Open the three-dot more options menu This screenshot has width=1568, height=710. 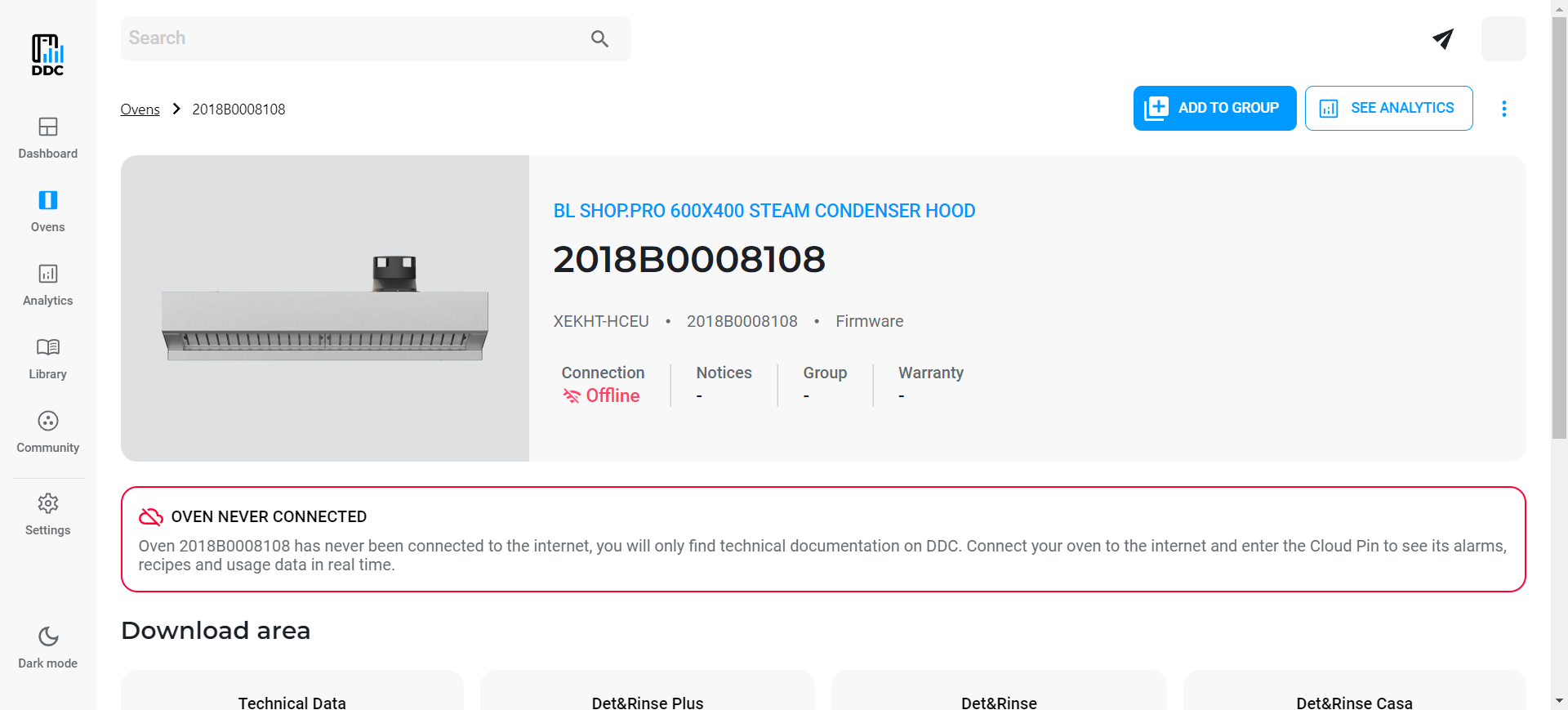pyautogui.click(x=1503, y=109)
